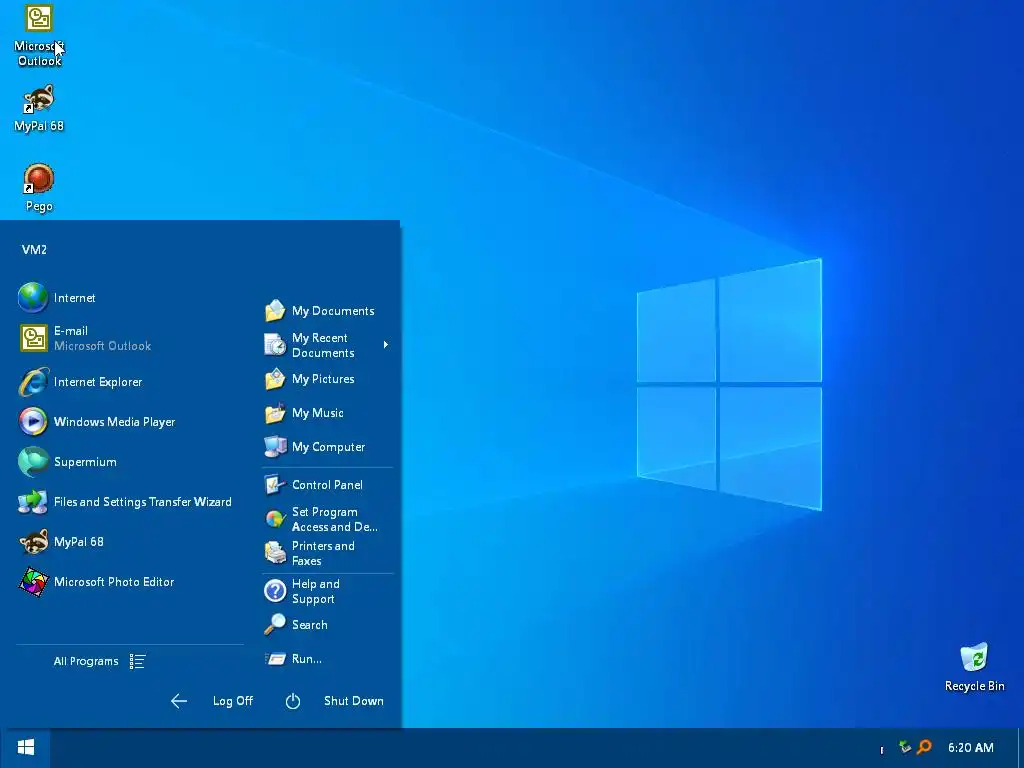Open the Windows Start button
1024x768 pixels.
[x=25, y=748]
